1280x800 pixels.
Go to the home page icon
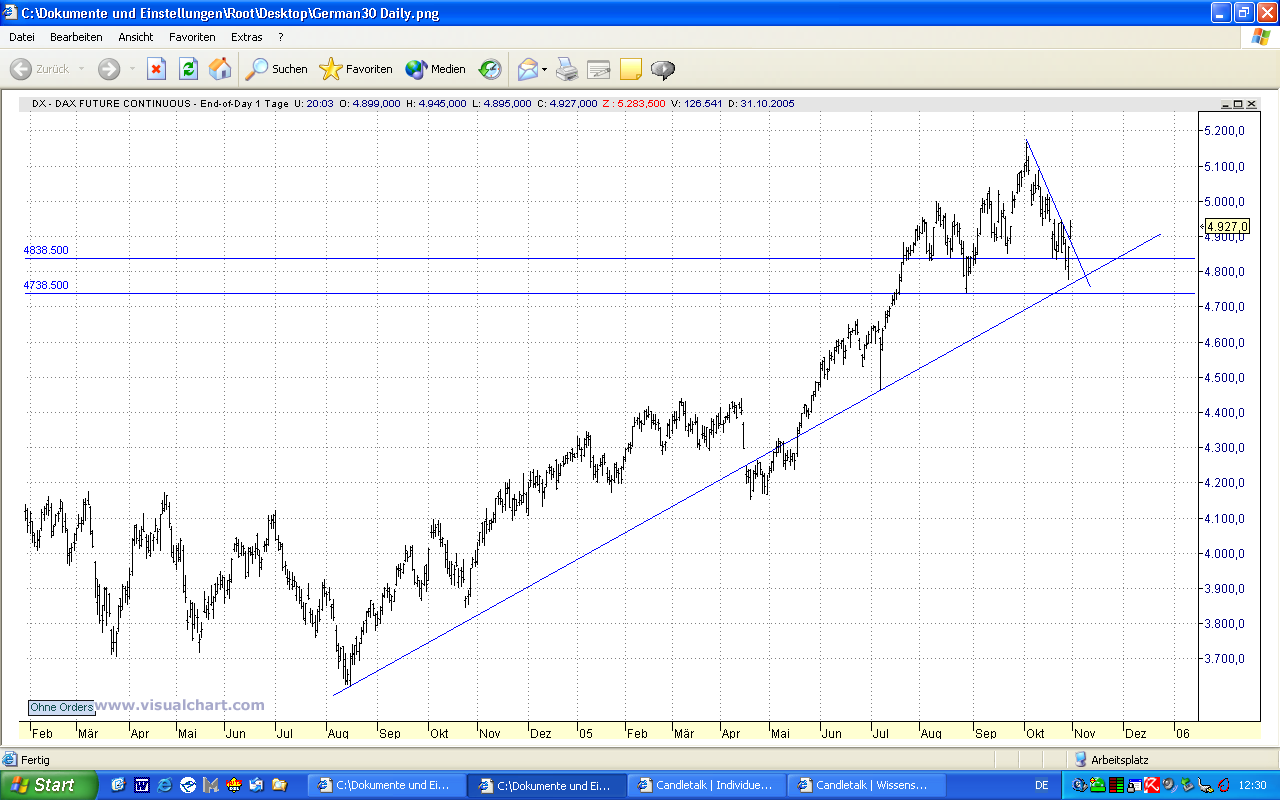click(220, 69)
